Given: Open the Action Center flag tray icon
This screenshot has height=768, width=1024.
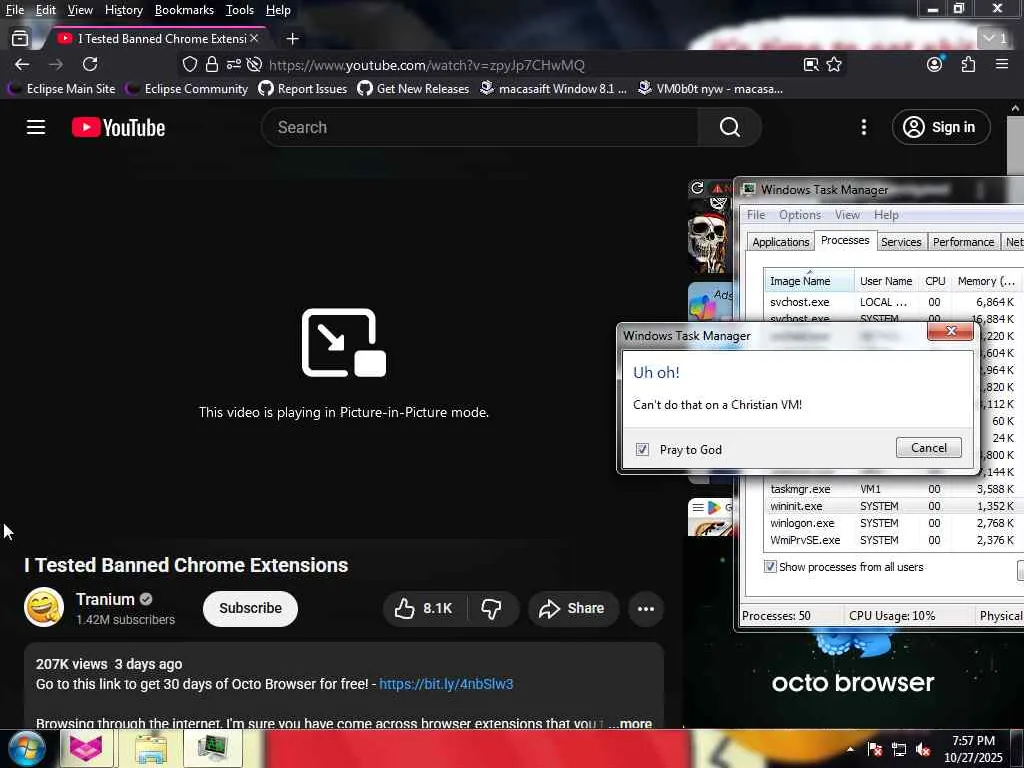Looking at the screenshot, I should click(x=875, y=750).
